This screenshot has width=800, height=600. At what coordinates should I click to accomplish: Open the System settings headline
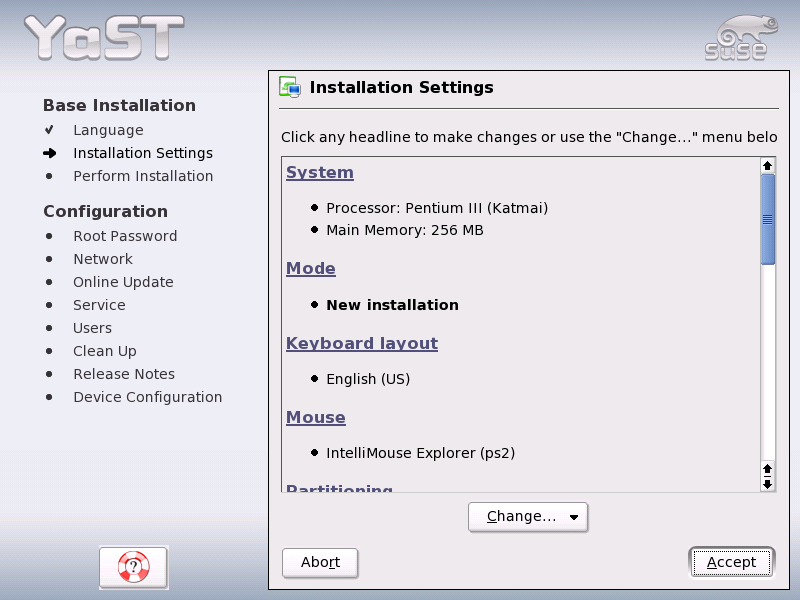pyautogui.click(x=320, y=173)
